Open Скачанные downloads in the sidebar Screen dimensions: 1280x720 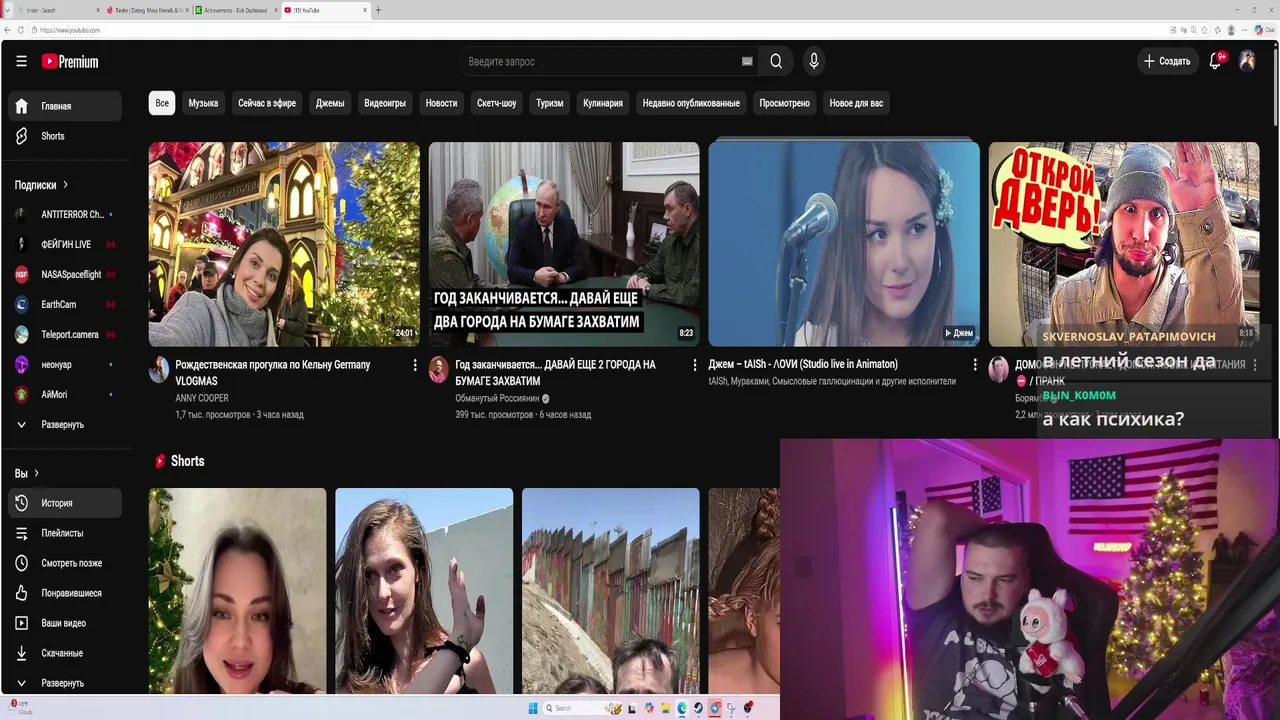tap(66, 653)
